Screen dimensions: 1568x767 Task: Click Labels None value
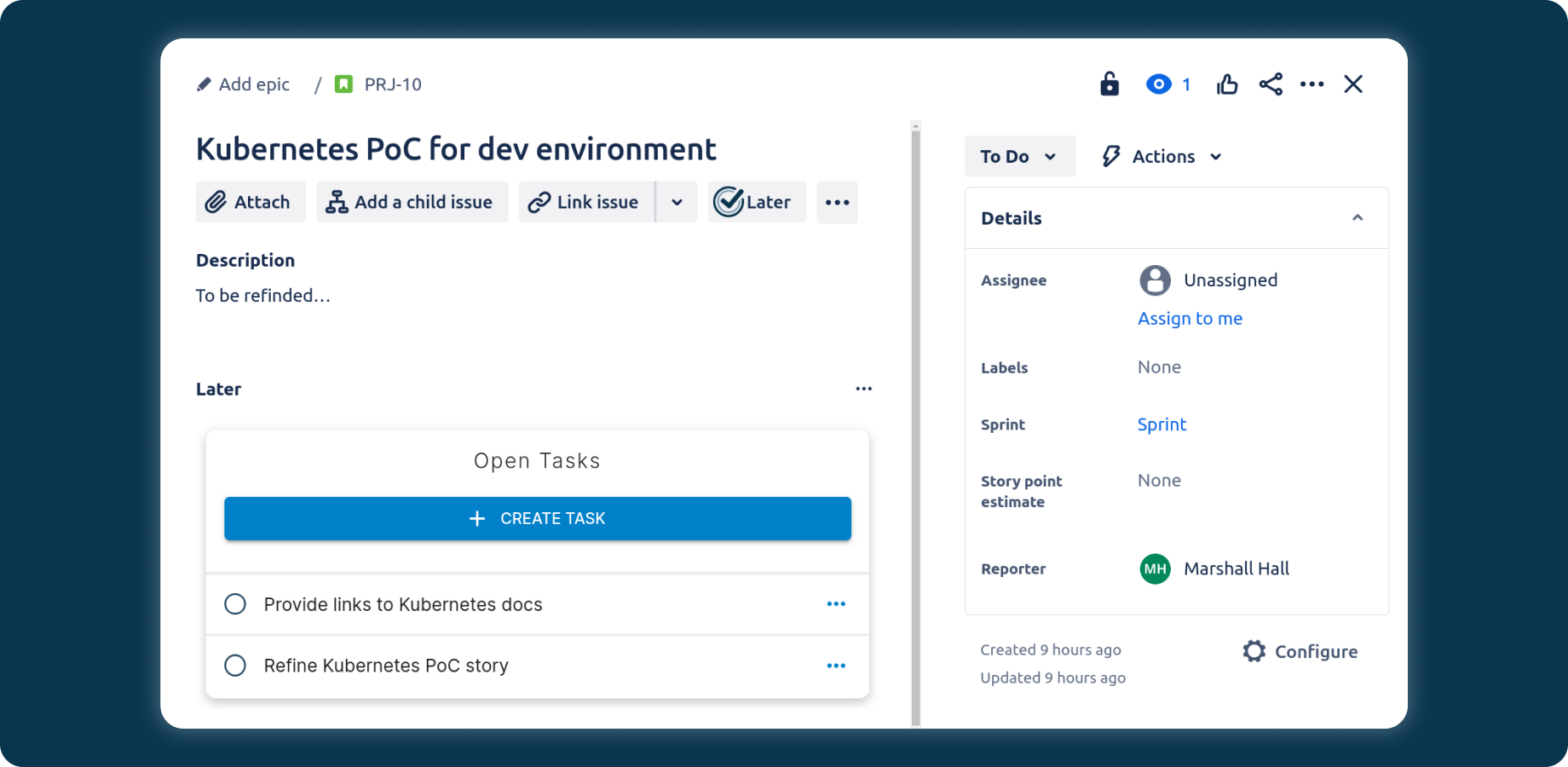point(1159,367)
